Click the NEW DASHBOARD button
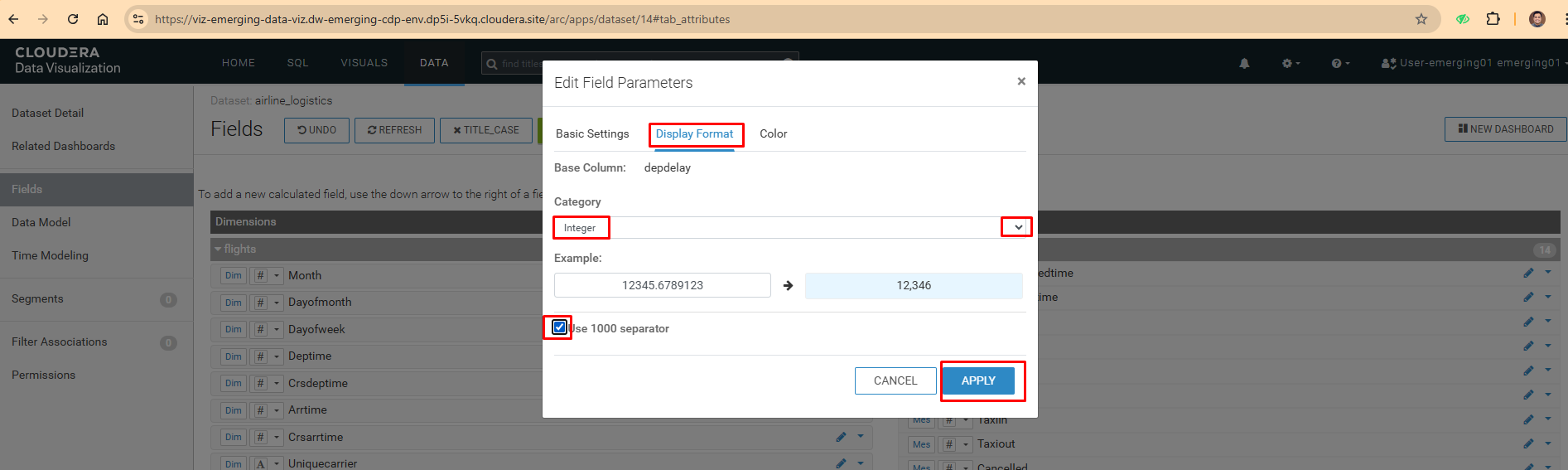Viewport: 1568px width, 470px height. 1506,128
